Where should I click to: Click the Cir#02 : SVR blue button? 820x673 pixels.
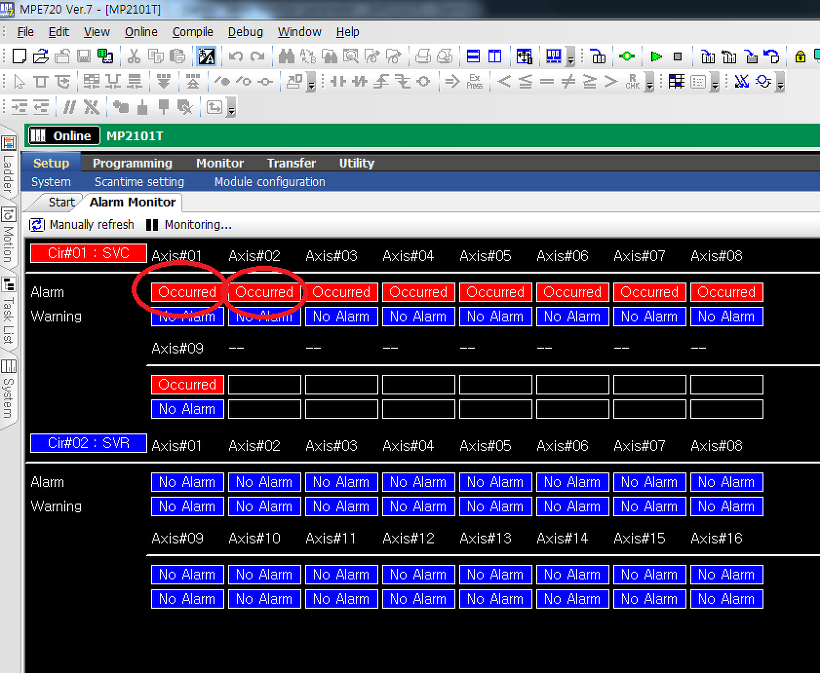click(x=88, y=443)
